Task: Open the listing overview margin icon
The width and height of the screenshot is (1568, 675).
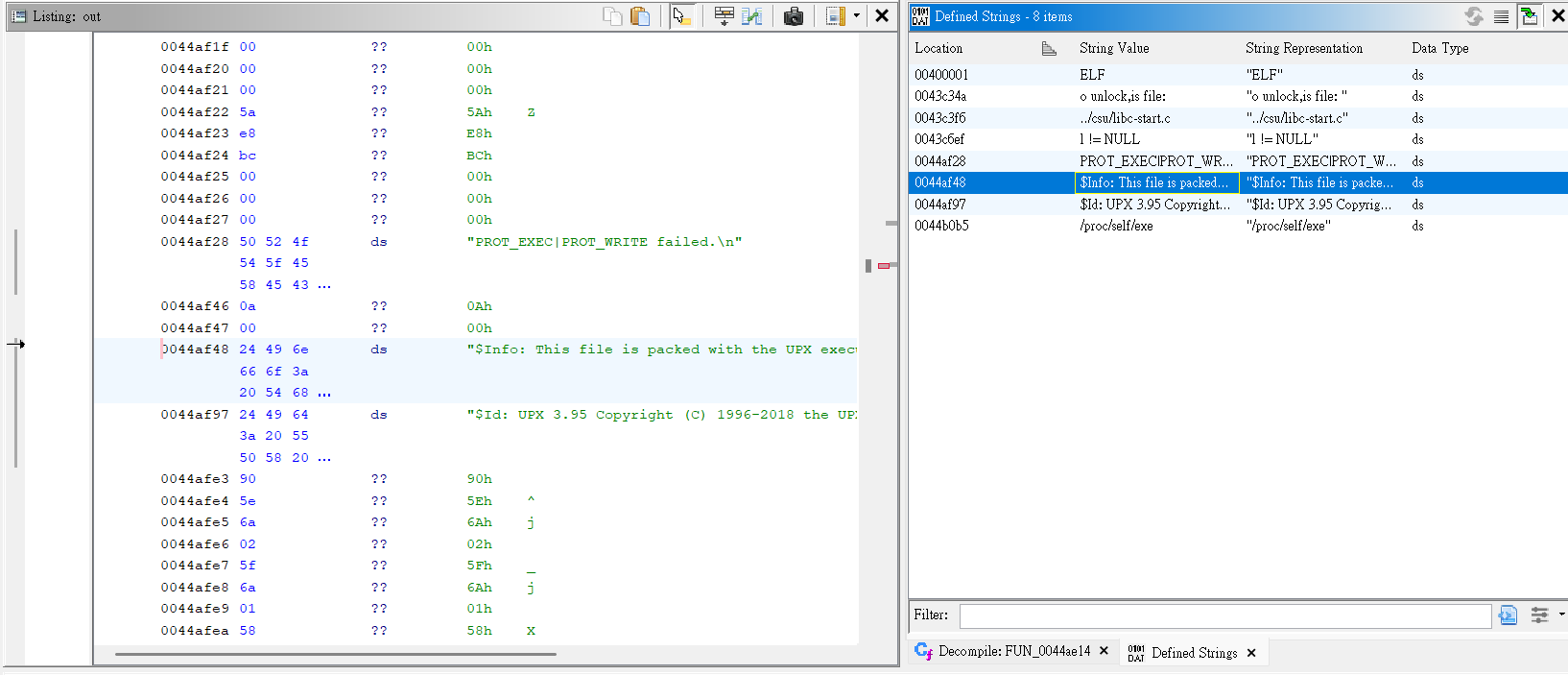Action: point(835,16)
